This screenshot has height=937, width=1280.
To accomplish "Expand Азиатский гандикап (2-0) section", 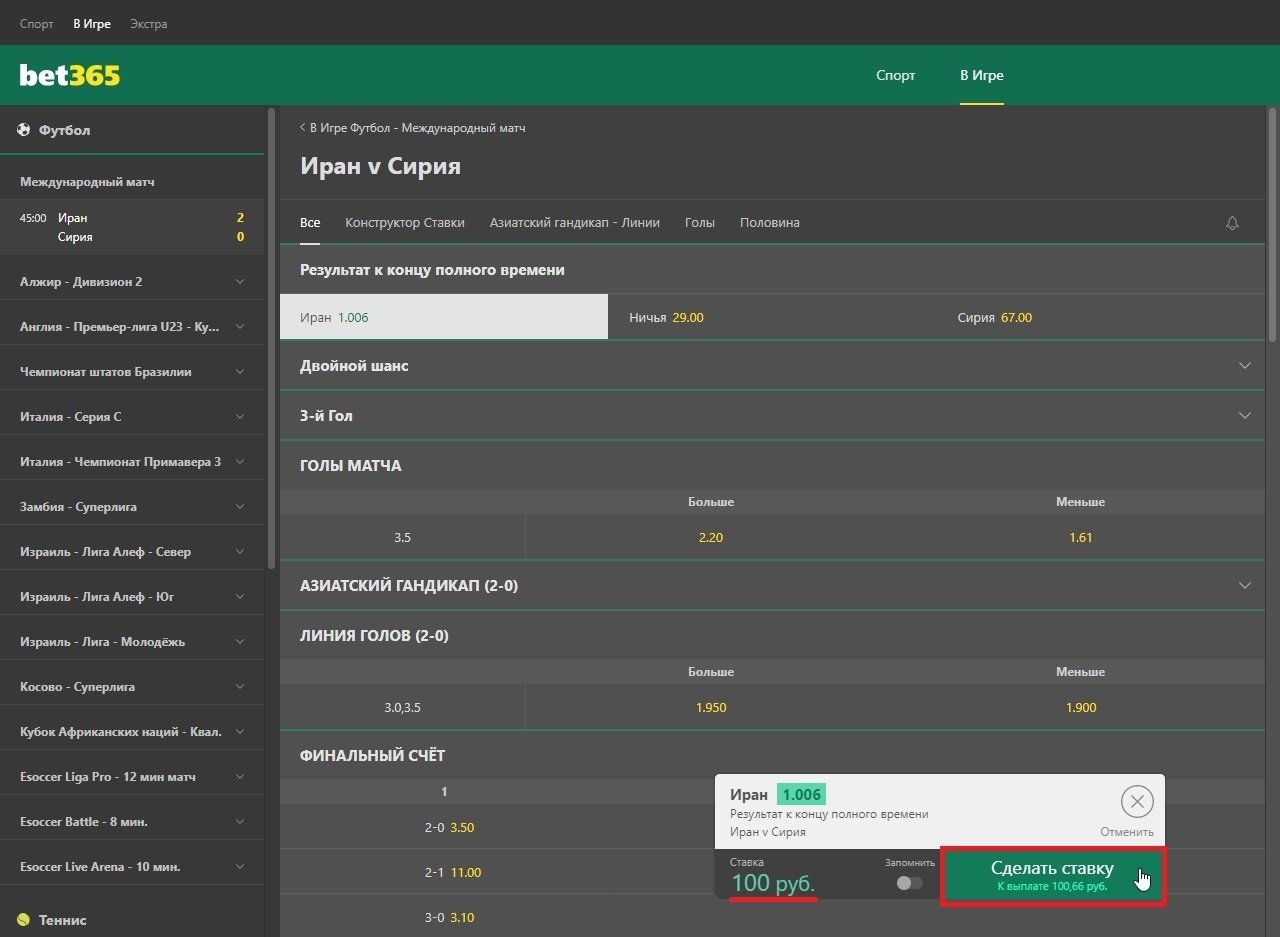I will coord(1244,586).
